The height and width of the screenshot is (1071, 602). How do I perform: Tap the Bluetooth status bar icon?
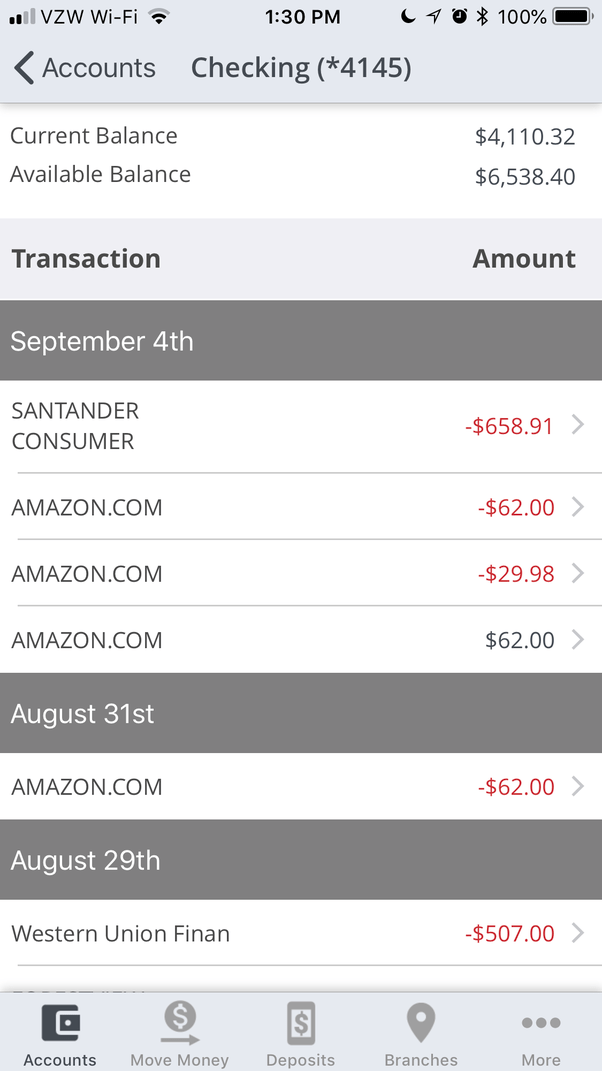(x=482, y=15)
